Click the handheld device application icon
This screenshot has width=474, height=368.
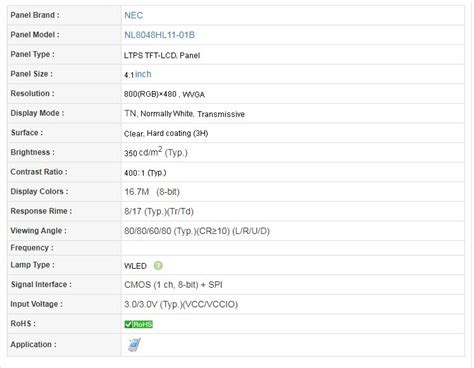point(134,345)
